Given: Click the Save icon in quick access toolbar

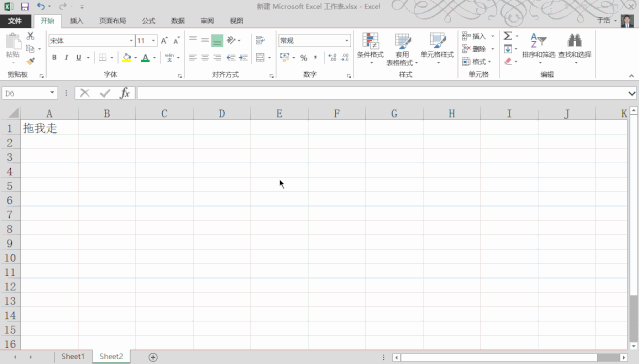Looking at the screenshot, I should [25, 7].
